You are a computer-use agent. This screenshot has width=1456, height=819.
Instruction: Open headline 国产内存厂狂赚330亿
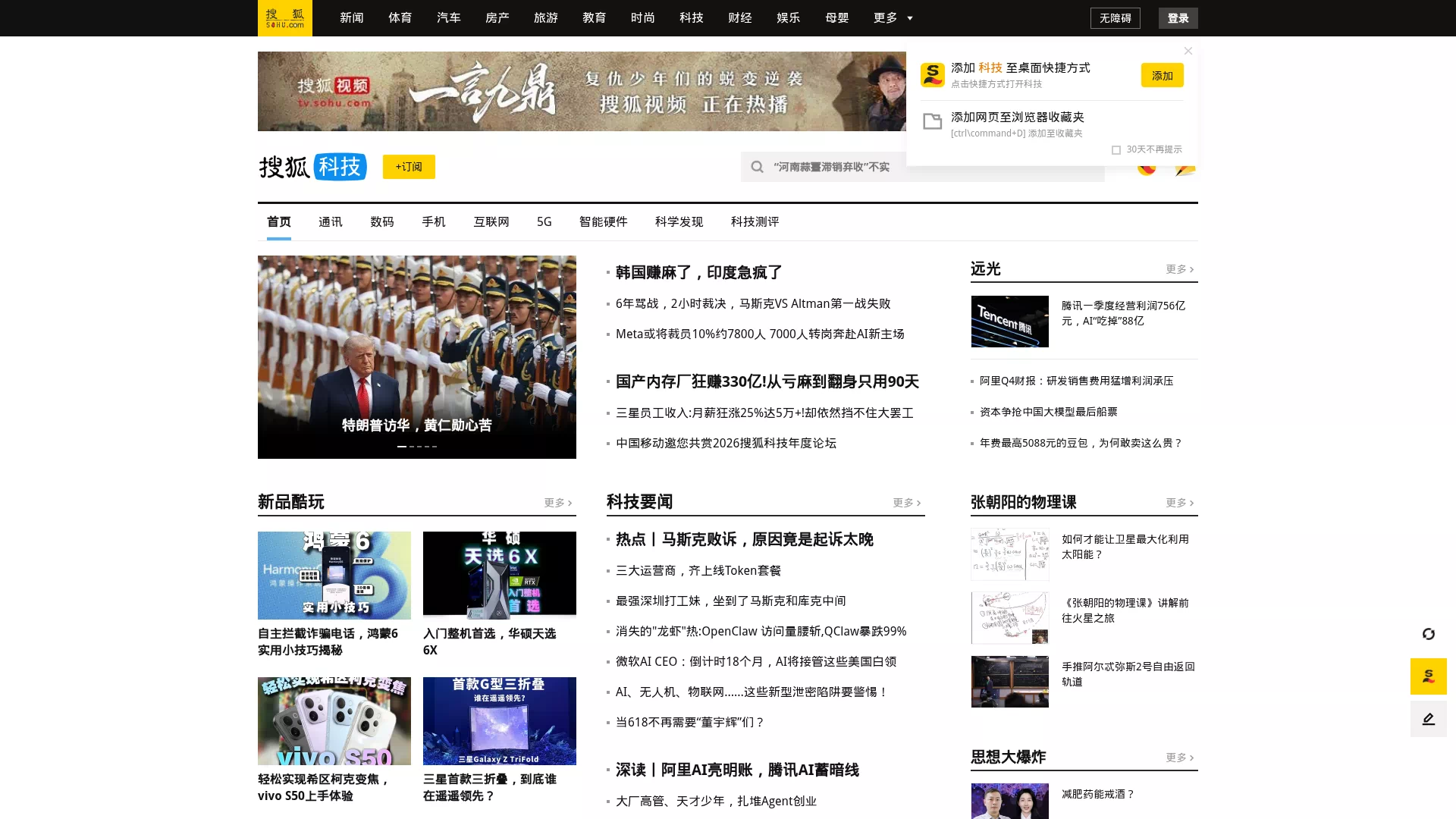[767, 381]
